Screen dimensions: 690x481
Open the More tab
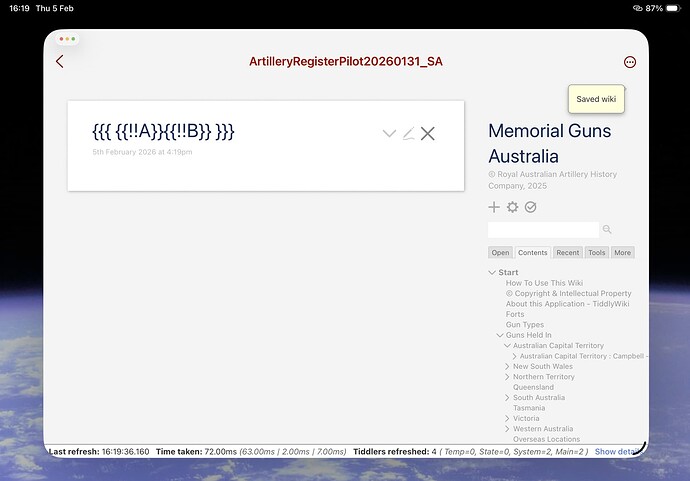622,253
